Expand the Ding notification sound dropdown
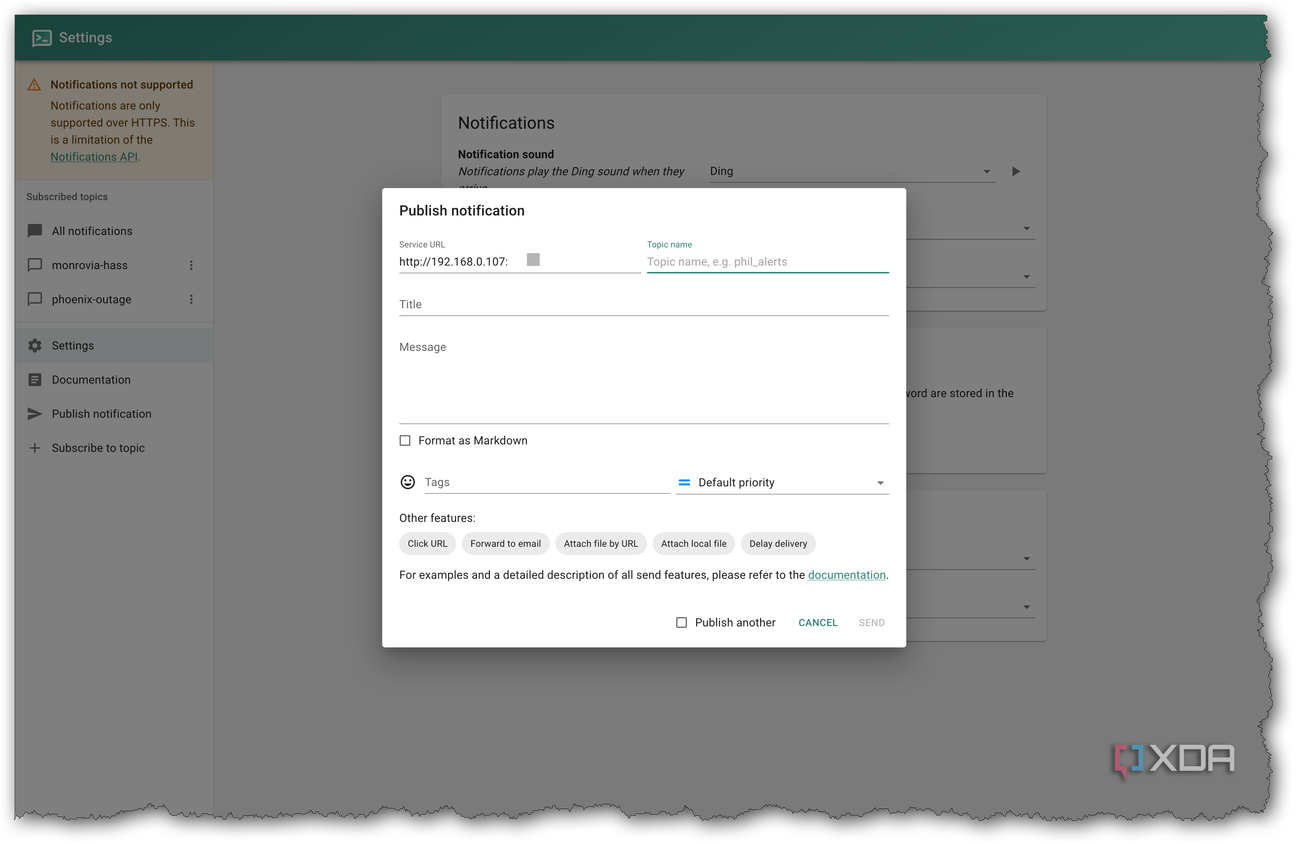This screenshot has width=1297, height=844. point(851,171)
